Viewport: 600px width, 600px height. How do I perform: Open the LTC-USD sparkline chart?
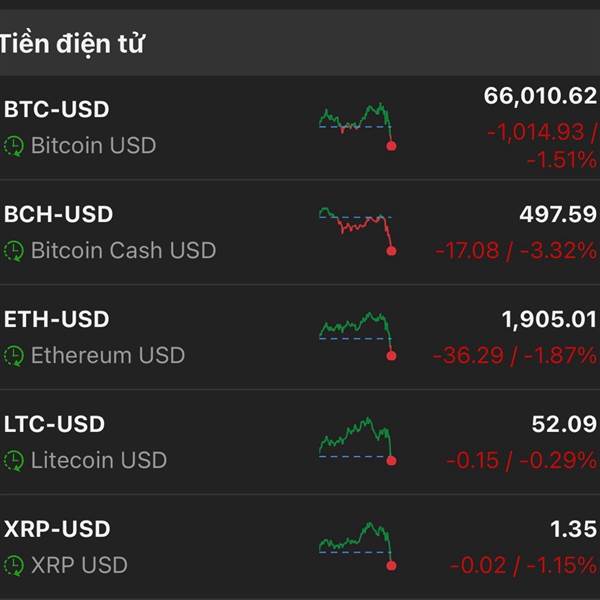click(357, 440)
